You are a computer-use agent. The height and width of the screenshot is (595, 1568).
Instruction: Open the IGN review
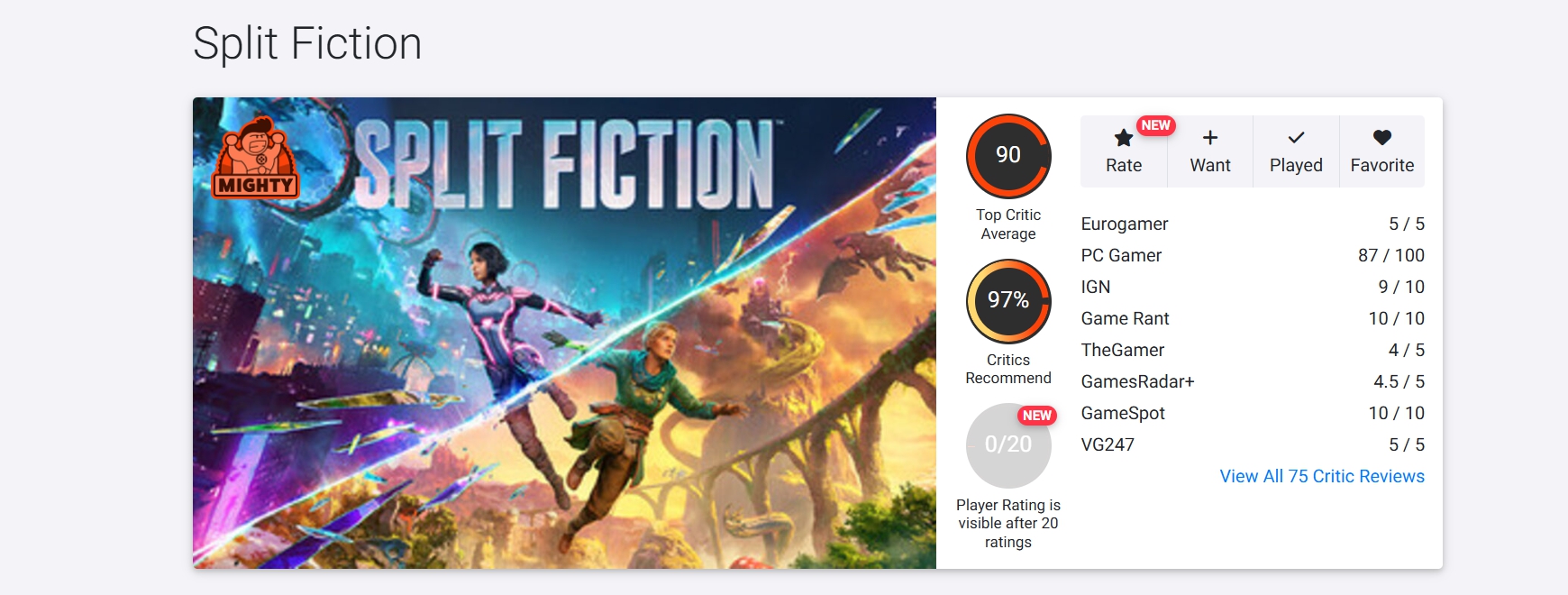click(x=1096, y=287)
